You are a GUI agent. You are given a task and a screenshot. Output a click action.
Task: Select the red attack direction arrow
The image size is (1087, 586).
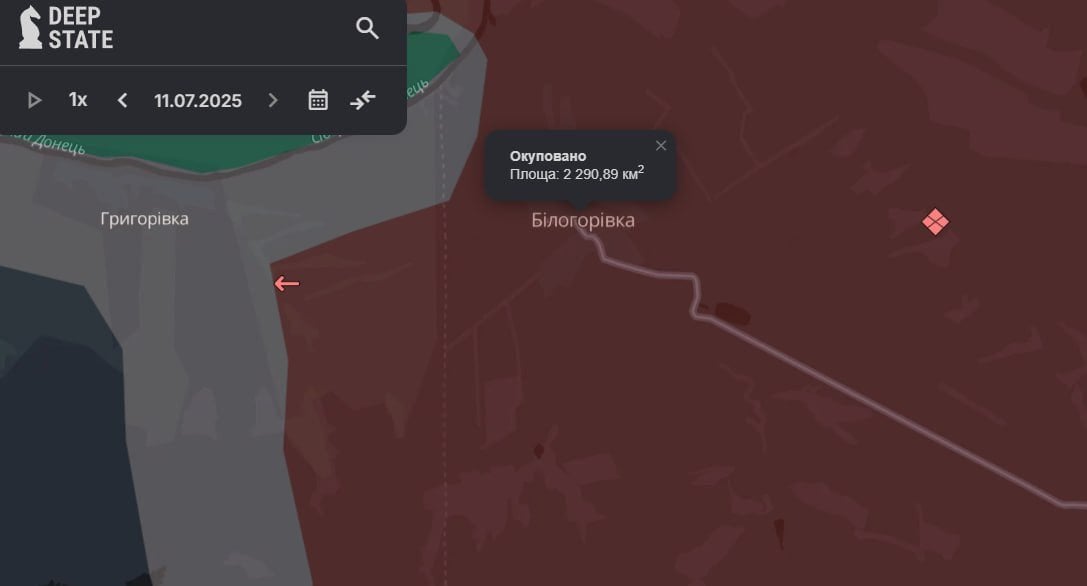[x=286, y=283]
